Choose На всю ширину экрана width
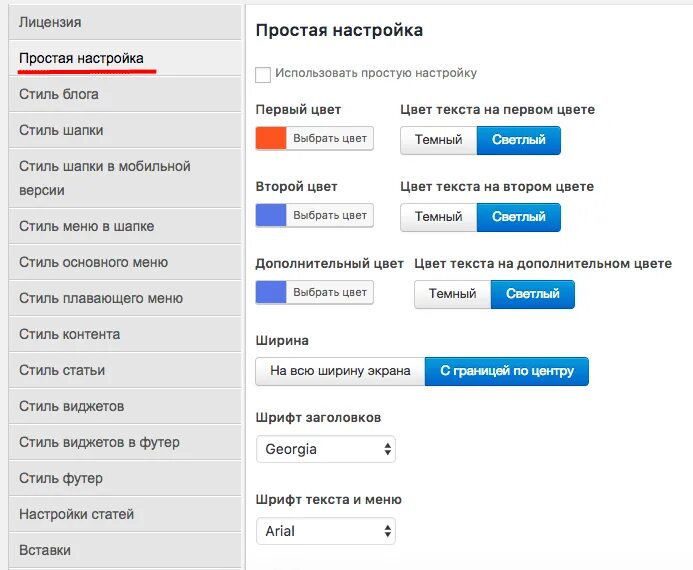Viewport: 693px width, 570px height. point(340,371)
